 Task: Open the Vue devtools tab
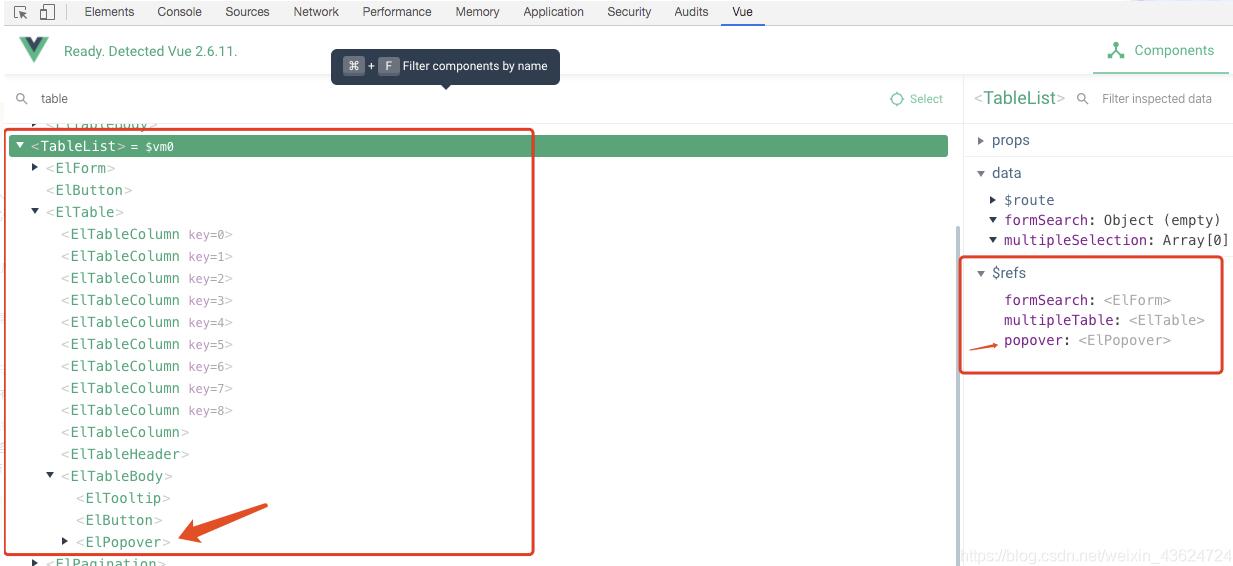pyautogui.click(x=742, y=12)
